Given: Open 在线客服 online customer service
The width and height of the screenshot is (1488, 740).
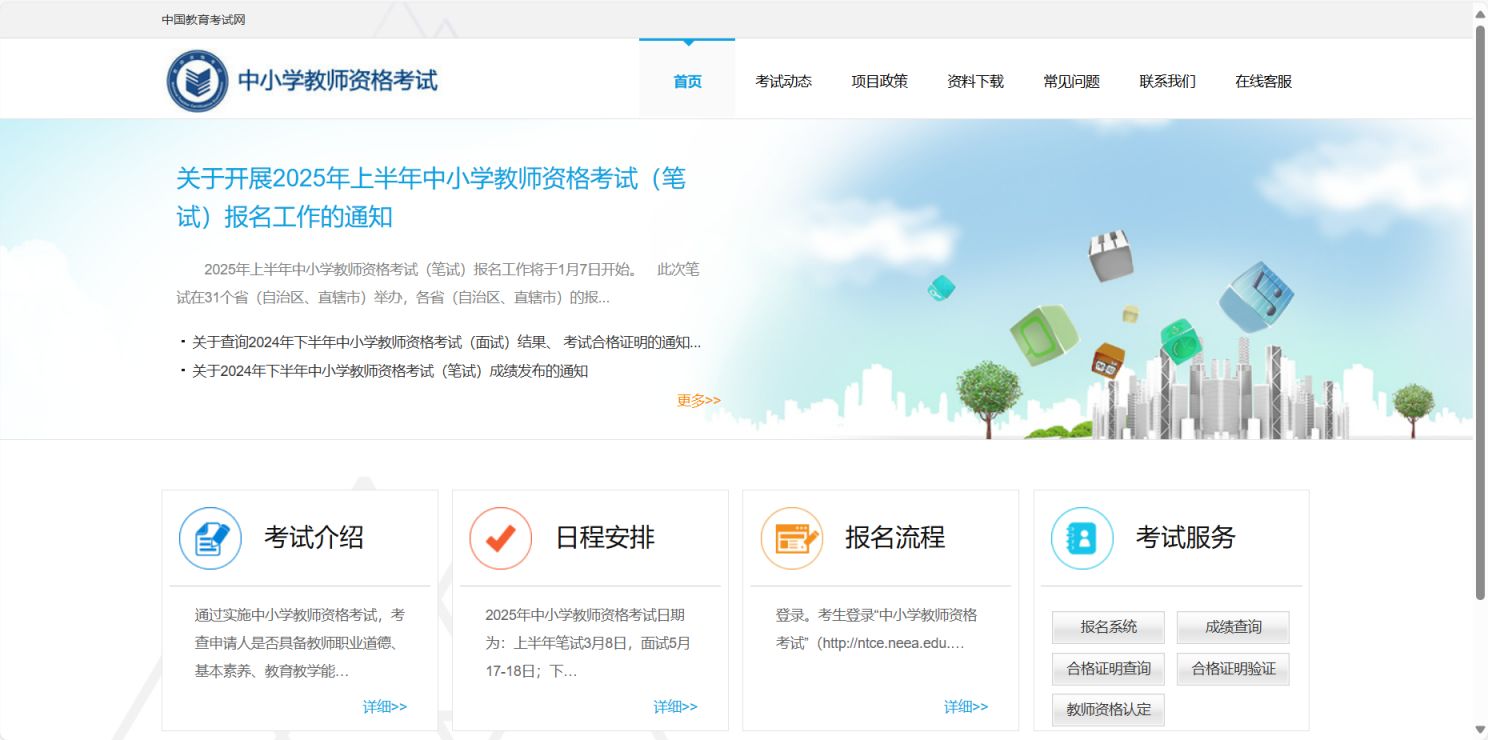Looking at the screenshot, I should [x=1262, y=81].
